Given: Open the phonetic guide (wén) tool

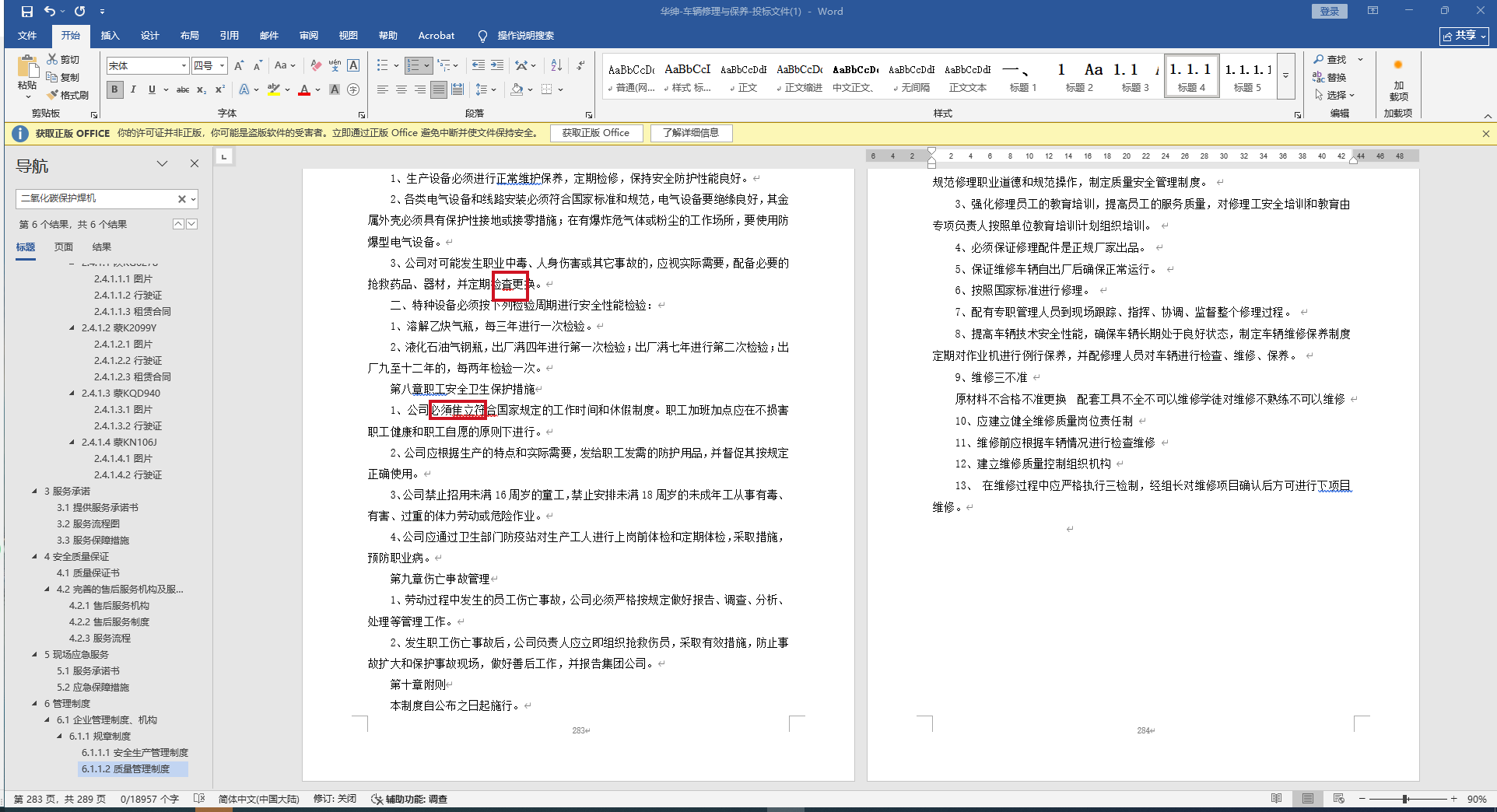Looking at the screenshot, I should click(335, 66).
